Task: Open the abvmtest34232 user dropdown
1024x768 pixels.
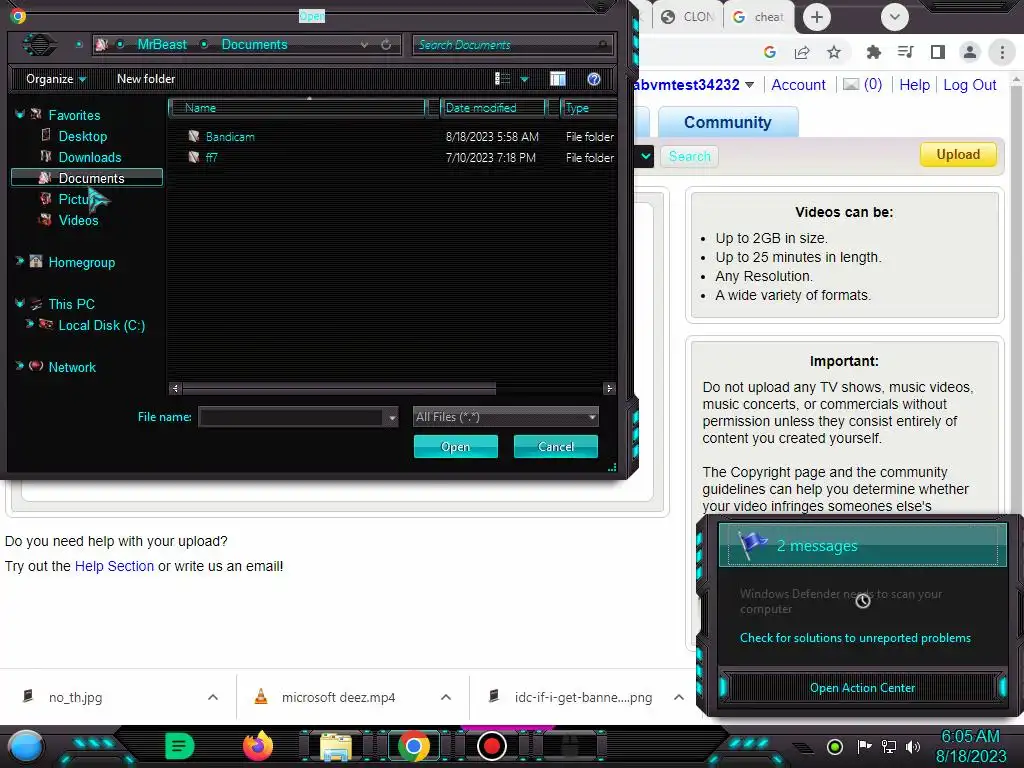Action: point(750,85)
